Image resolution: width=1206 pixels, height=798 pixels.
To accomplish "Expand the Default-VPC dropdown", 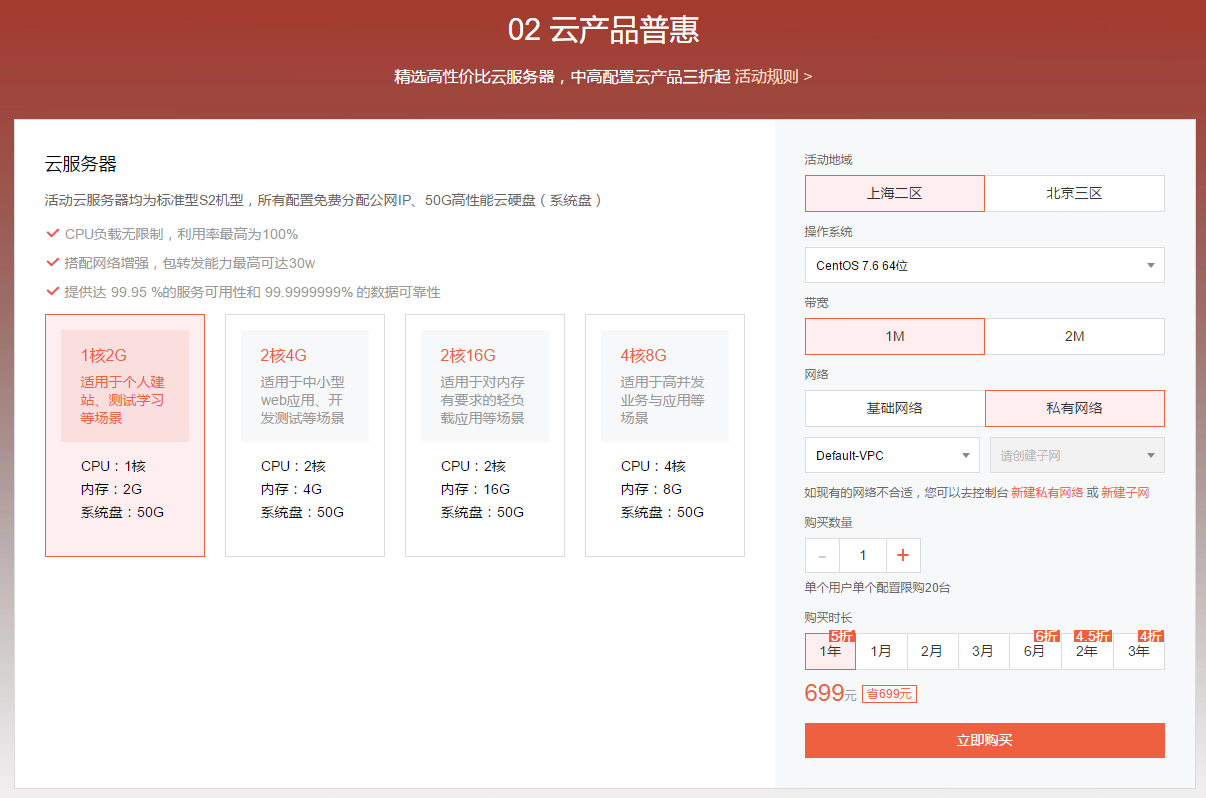I will coord(891,455).
